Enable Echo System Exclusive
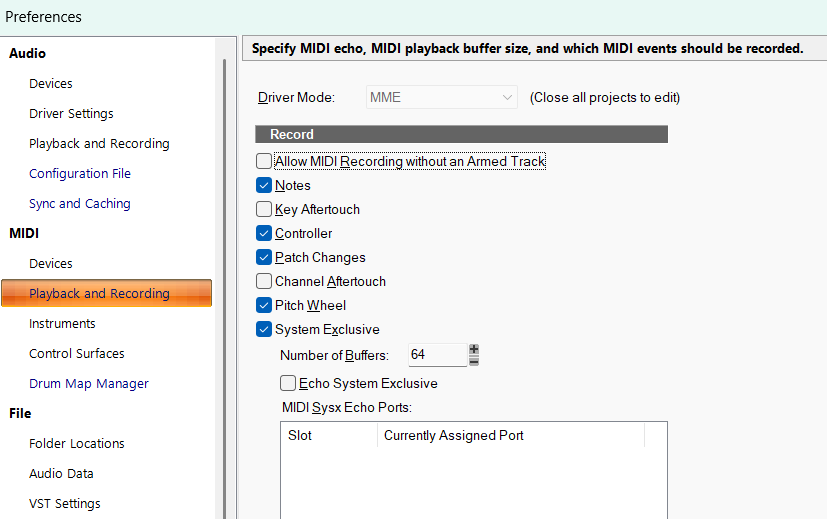Screen dimensions: 827x519 click(x=288, y=383)
